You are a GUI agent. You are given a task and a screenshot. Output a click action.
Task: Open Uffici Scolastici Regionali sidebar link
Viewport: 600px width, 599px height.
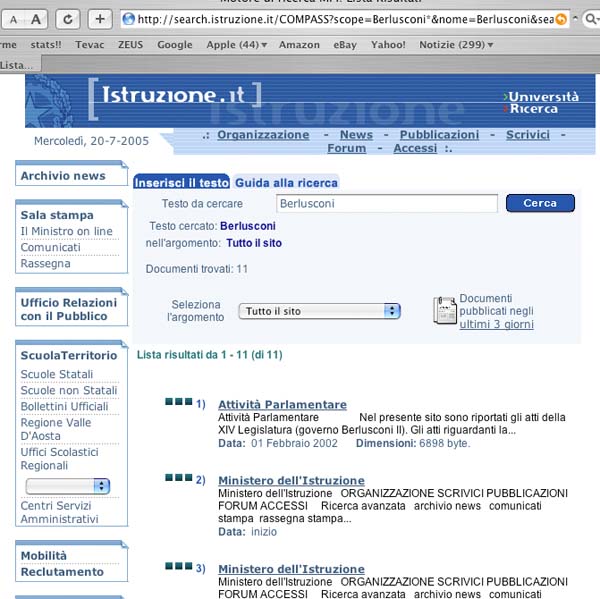pyautogui.click(x=59, y=459)
